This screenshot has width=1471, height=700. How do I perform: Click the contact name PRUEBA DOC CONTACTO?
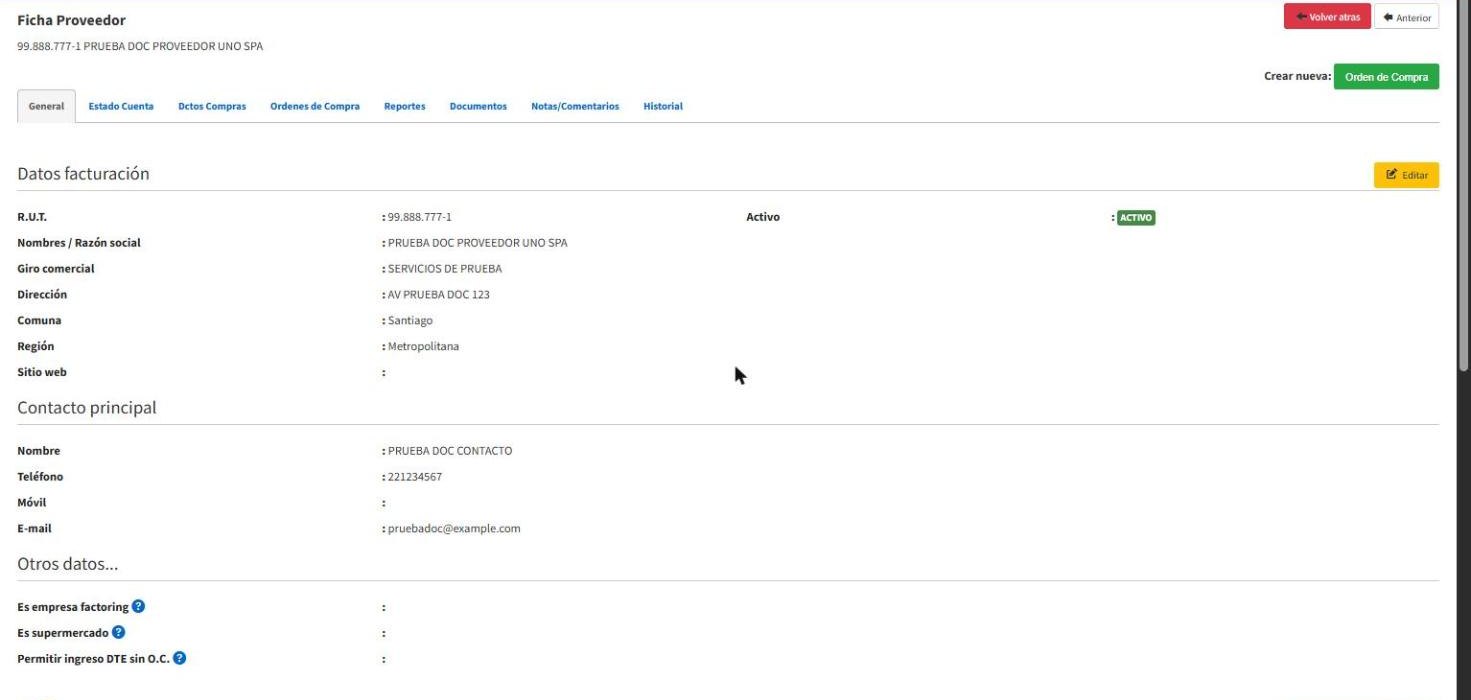tap(450, 451)
